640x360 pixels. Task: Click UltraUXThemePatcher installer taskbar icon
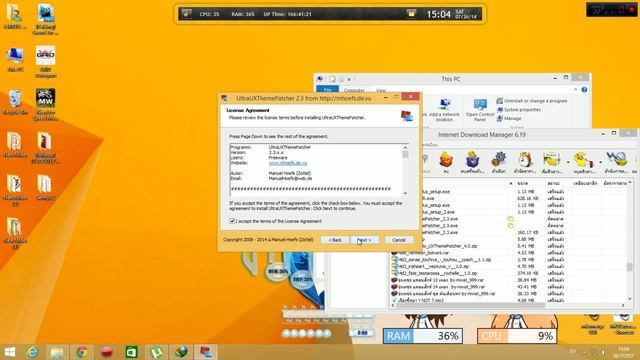click(206, 352)
